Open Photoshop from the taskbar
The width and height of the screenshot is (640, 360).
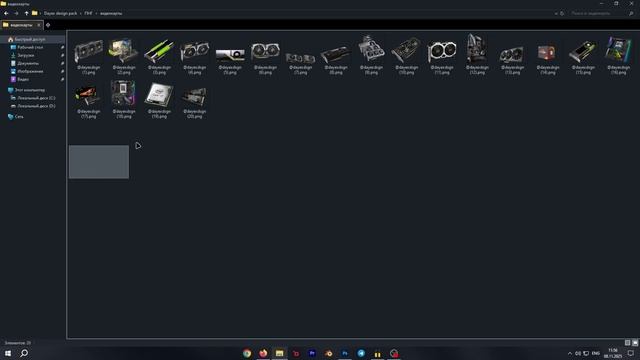[x=345, y=353]
